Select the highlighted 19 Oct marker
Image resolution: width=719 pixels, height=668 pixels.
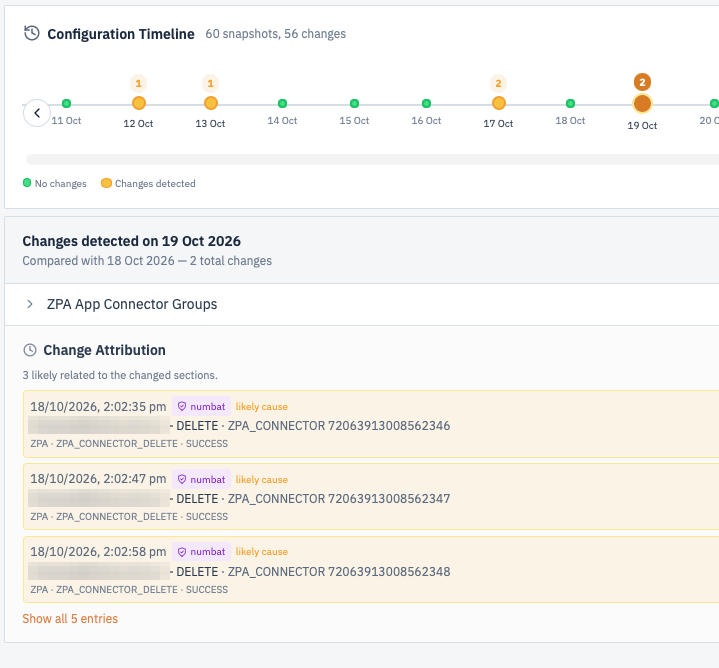pyautogui.click(x=642, y=104)
